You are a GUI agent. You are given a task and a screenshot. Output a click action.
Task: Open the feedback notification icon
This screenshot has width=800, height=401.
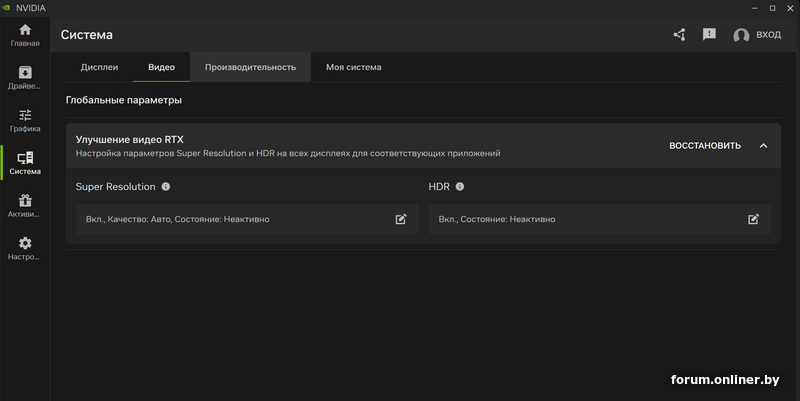pyautogui.click(x=709, y=35)
